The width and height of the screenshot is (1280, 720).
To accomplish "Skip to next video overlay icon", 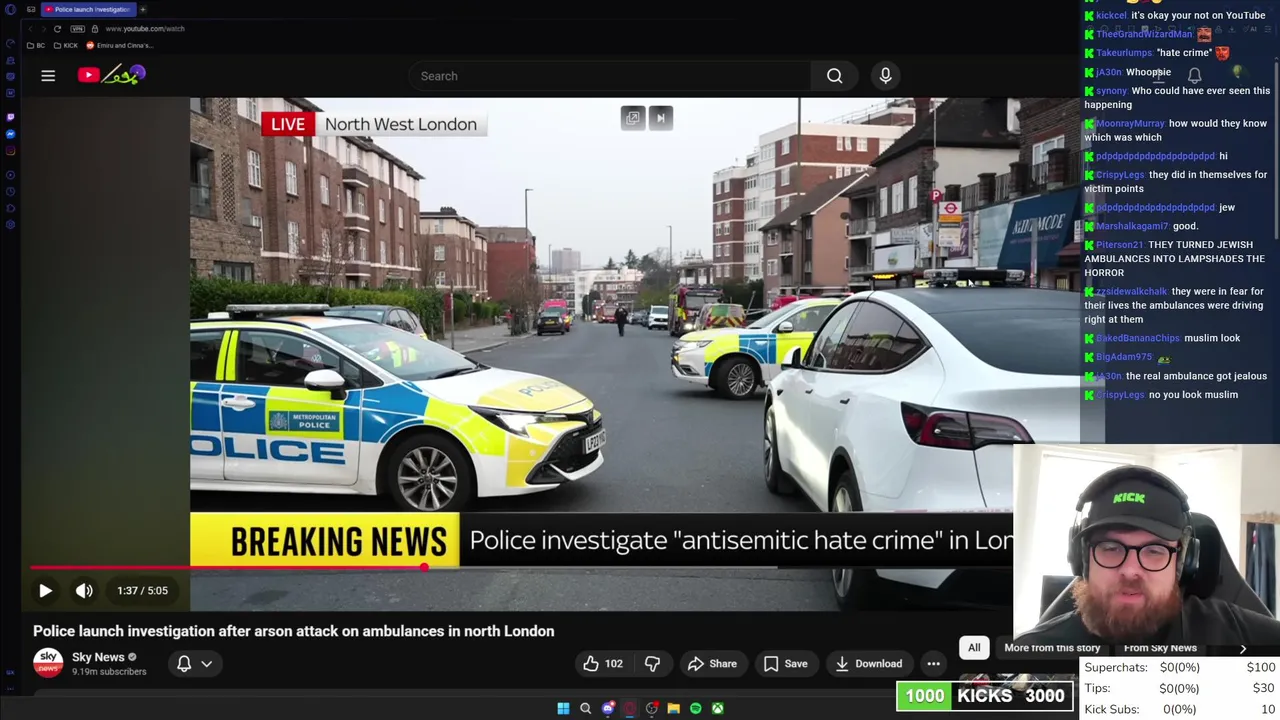I will tap(660, 118).
